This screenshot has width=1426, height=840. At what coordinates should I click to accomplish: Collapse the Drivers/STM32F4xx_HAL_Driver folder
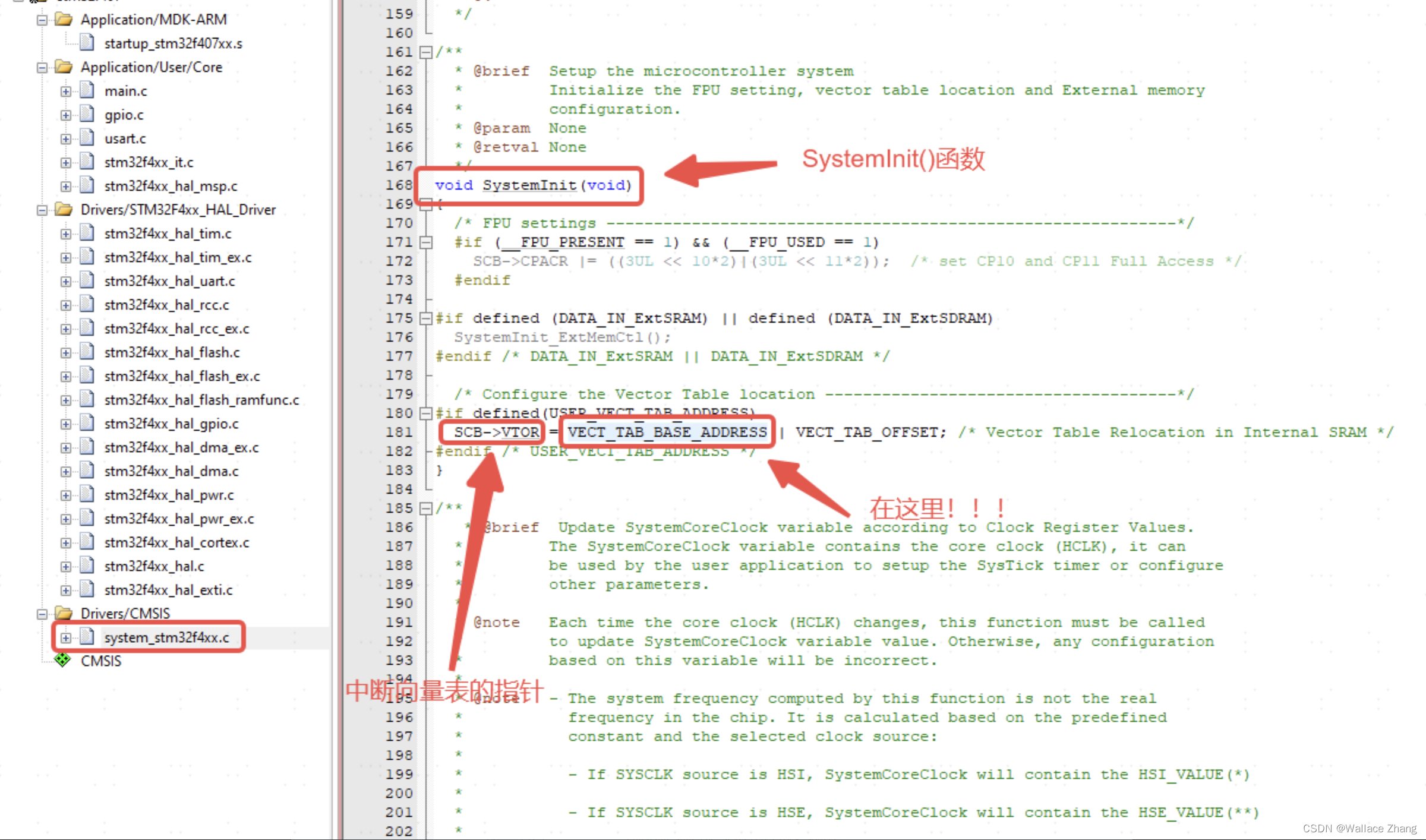[42, 209]
